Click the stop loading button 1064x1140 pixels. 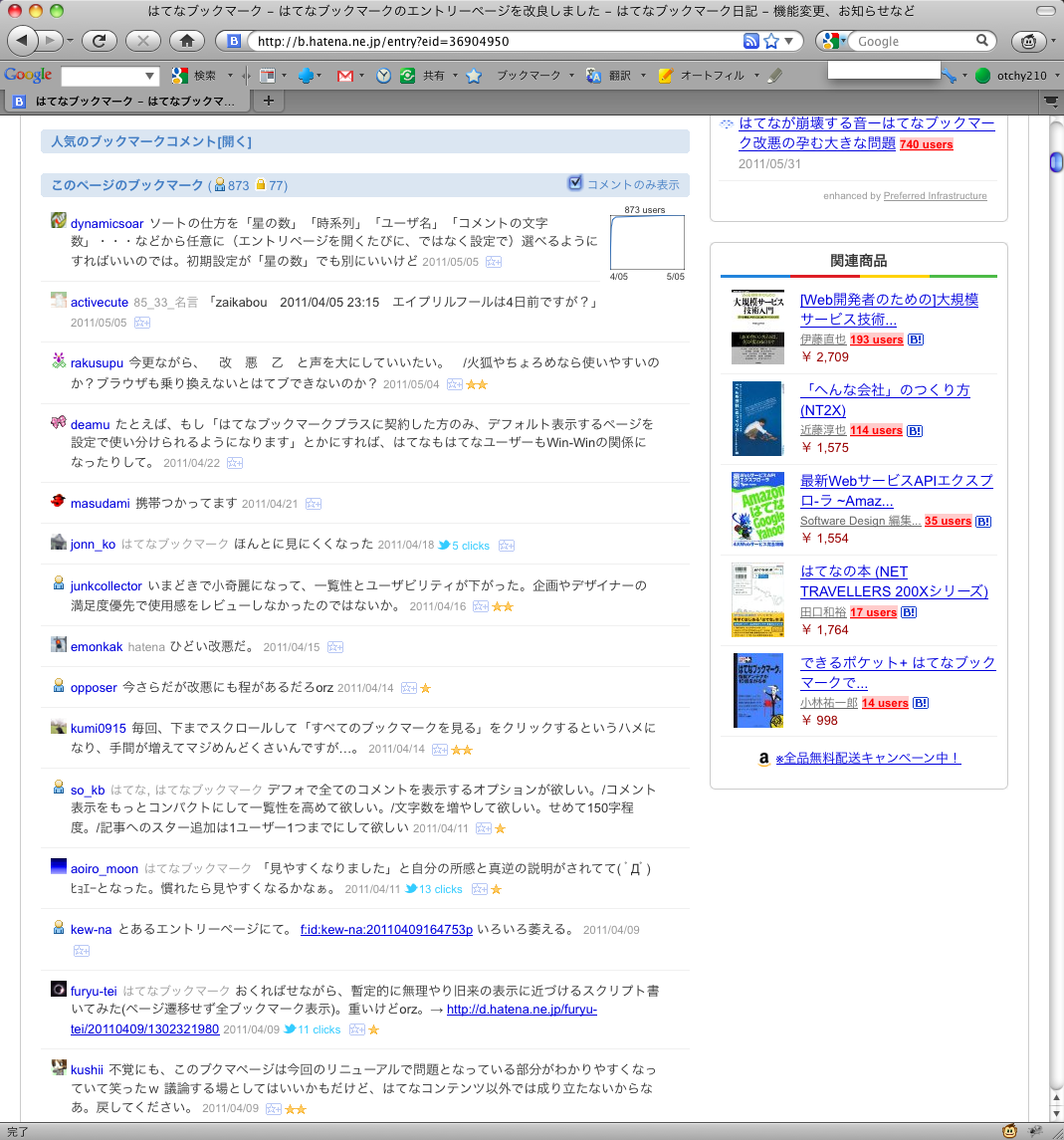(x=143, y=41)
